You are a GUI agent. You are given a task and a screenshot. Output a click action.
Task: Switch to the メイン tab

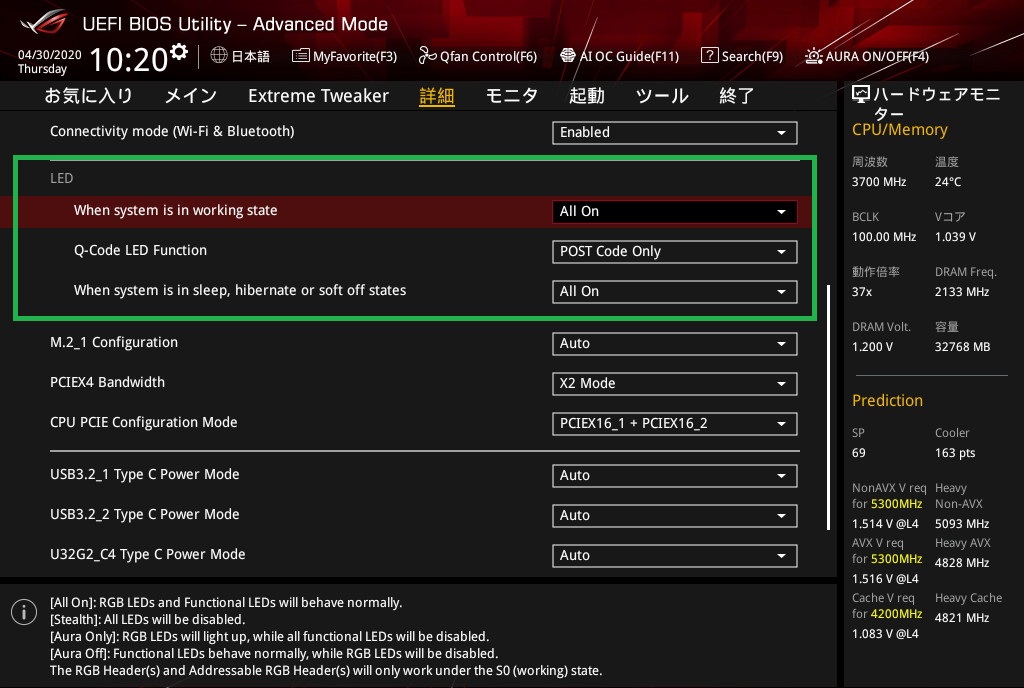tap(191, 96)
